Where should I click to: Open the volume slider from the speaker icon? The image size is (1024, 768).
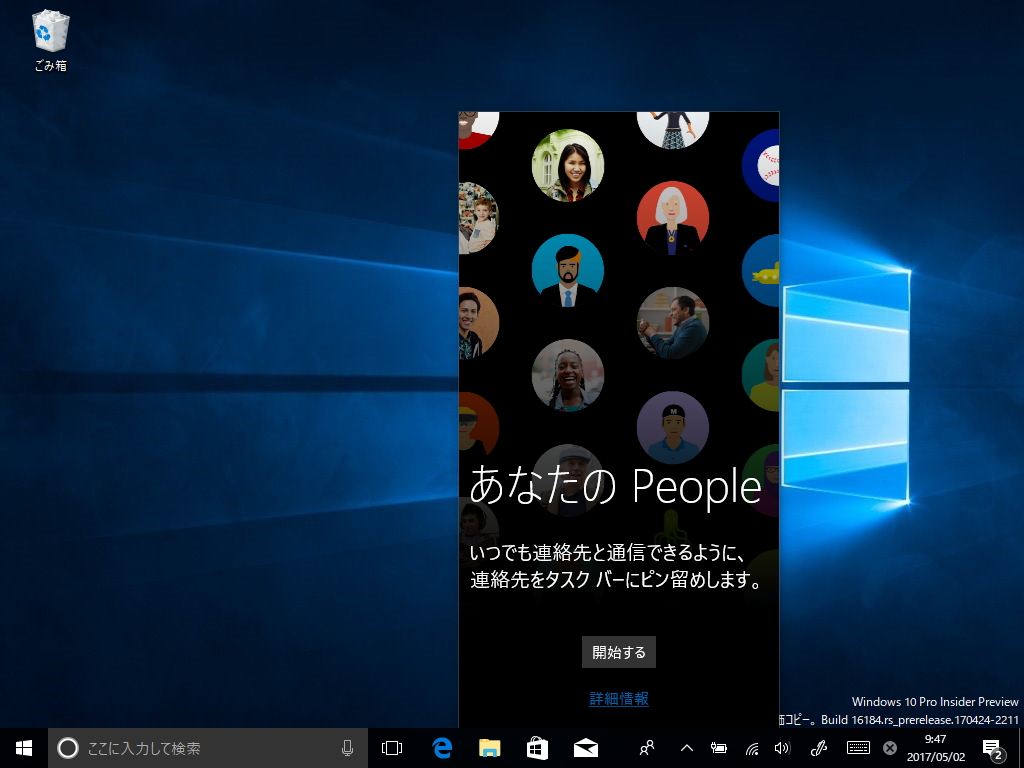782,747
